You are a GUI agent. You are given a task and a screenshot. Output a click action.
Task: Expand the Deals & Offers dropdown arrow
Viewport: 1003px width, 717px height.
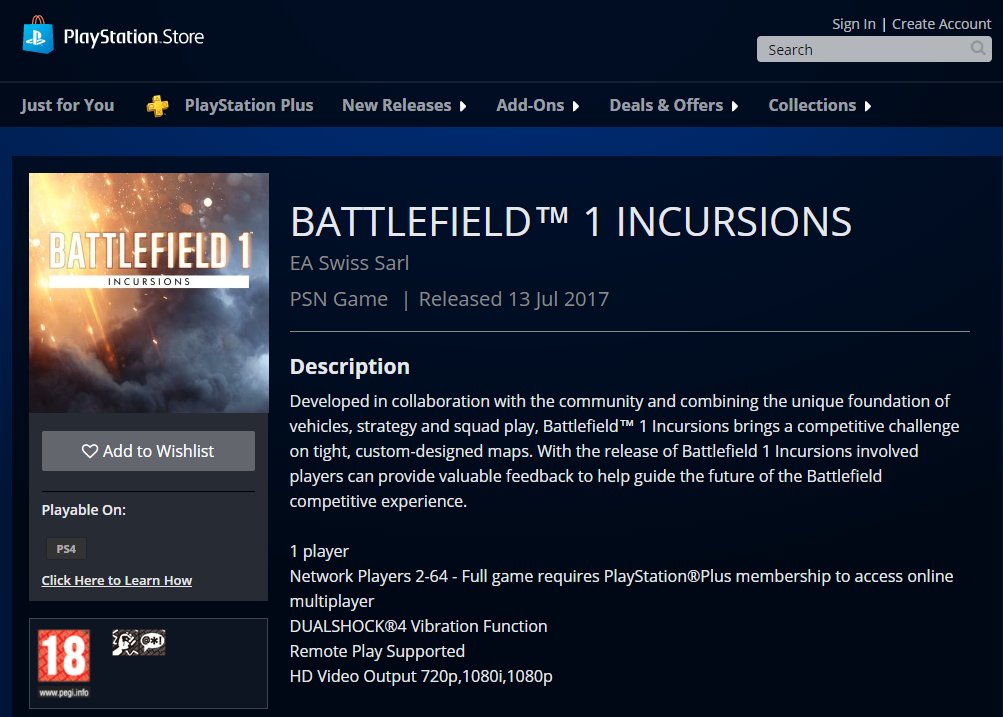click(x=735, y=106)
